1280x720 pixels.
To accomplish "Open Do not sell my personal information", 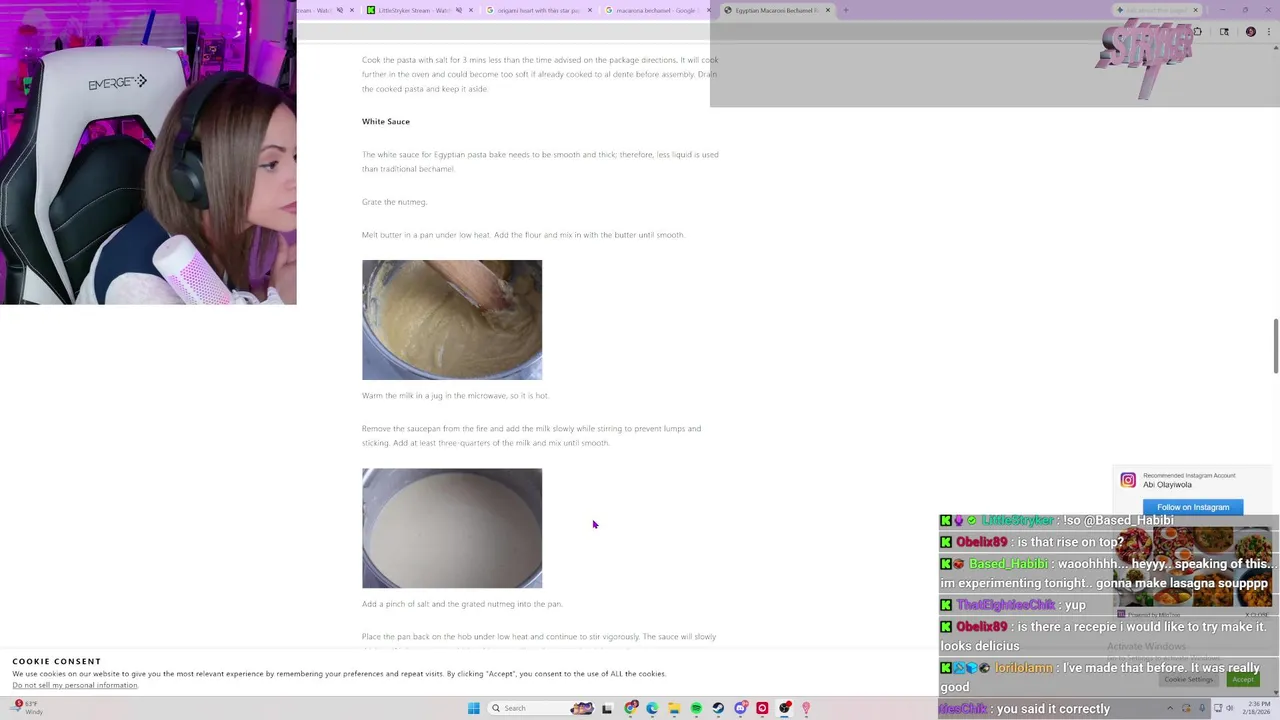I will click(75, 685).
